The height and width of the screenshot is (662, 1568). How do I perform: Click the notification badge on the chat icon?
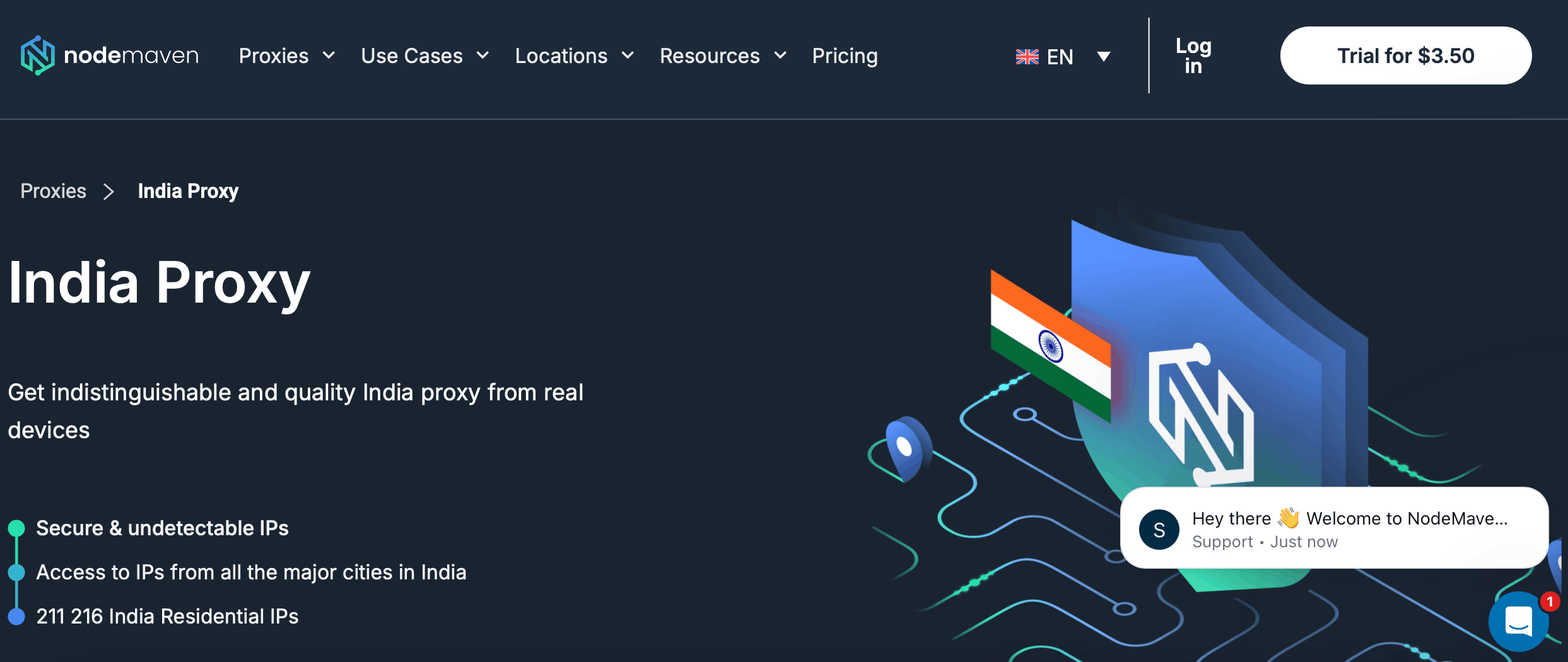(1548, 601)
